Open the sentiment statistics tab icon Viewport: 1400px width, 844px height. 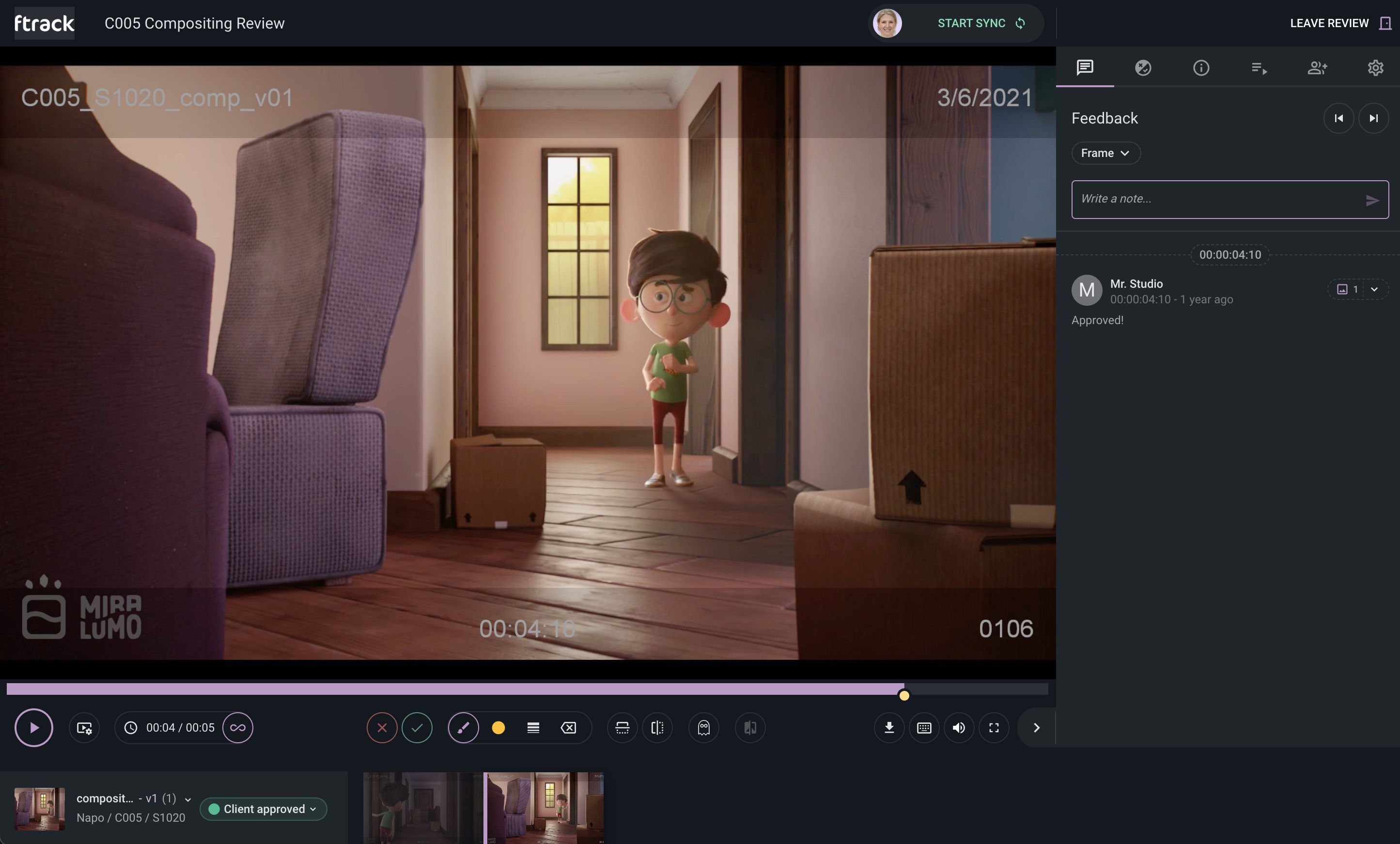click(x=1143, y=68)
